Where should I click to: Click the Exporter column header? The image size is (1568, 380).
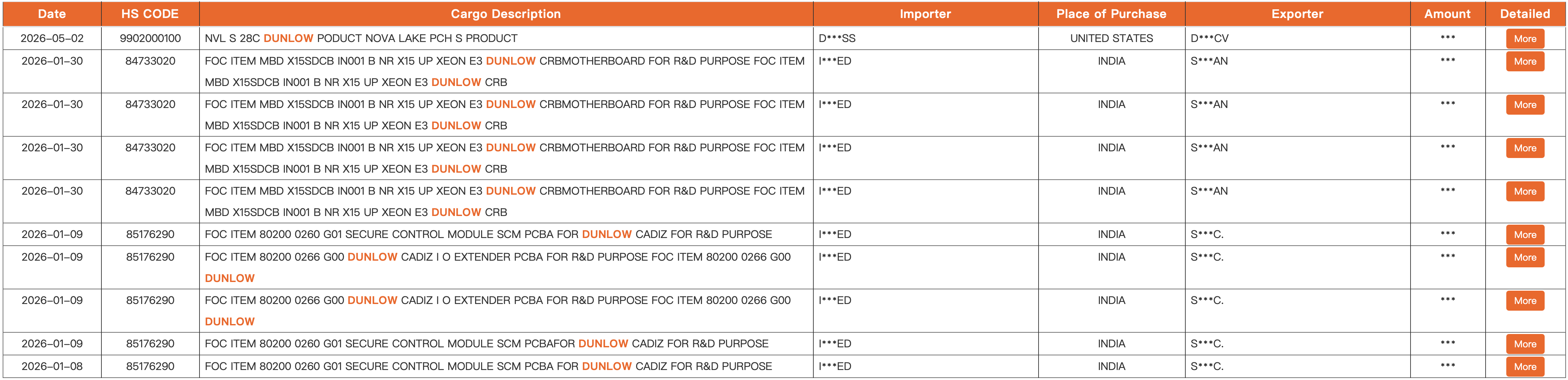[1297, 14]
